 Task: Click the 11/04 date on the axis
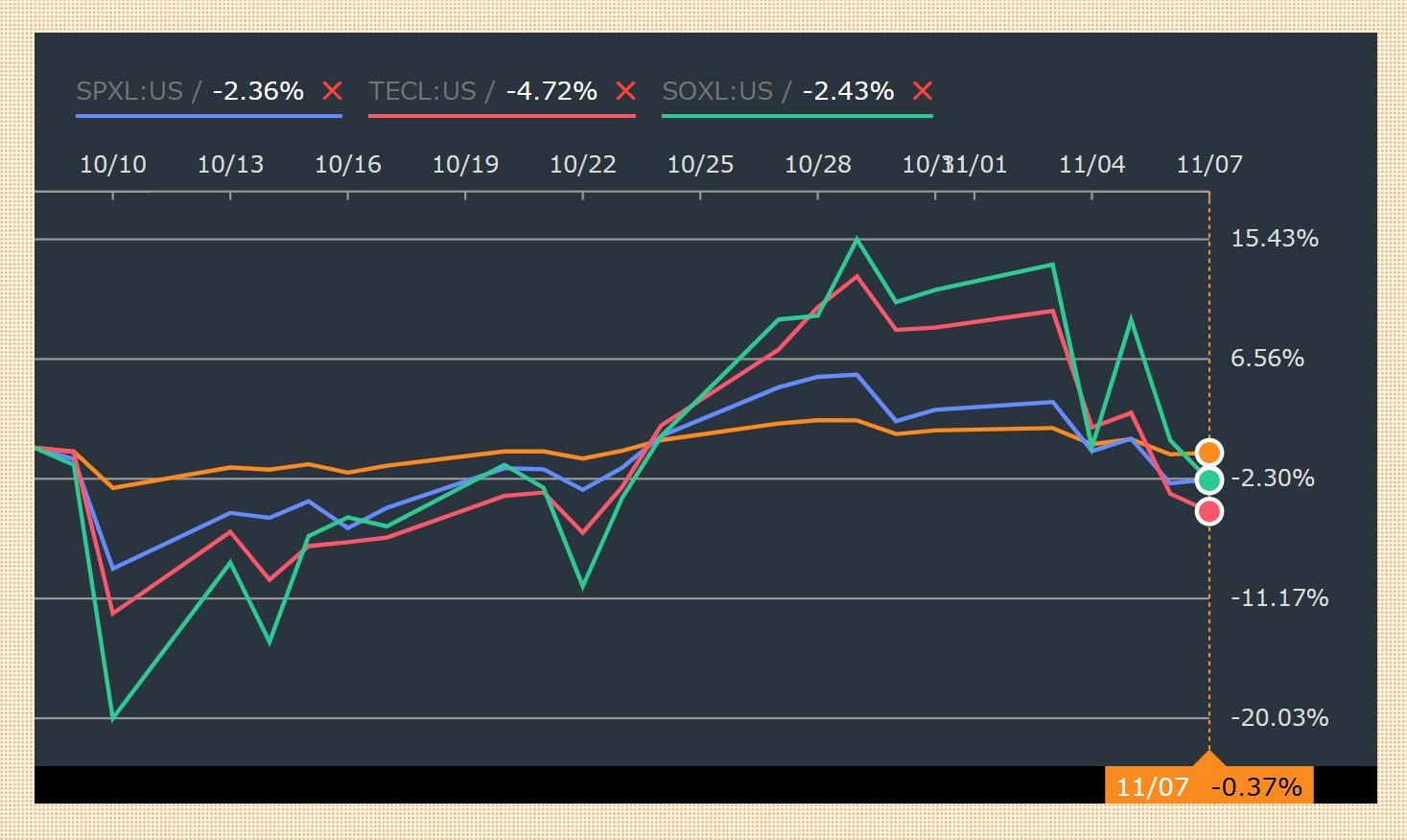pos(1091,165)
